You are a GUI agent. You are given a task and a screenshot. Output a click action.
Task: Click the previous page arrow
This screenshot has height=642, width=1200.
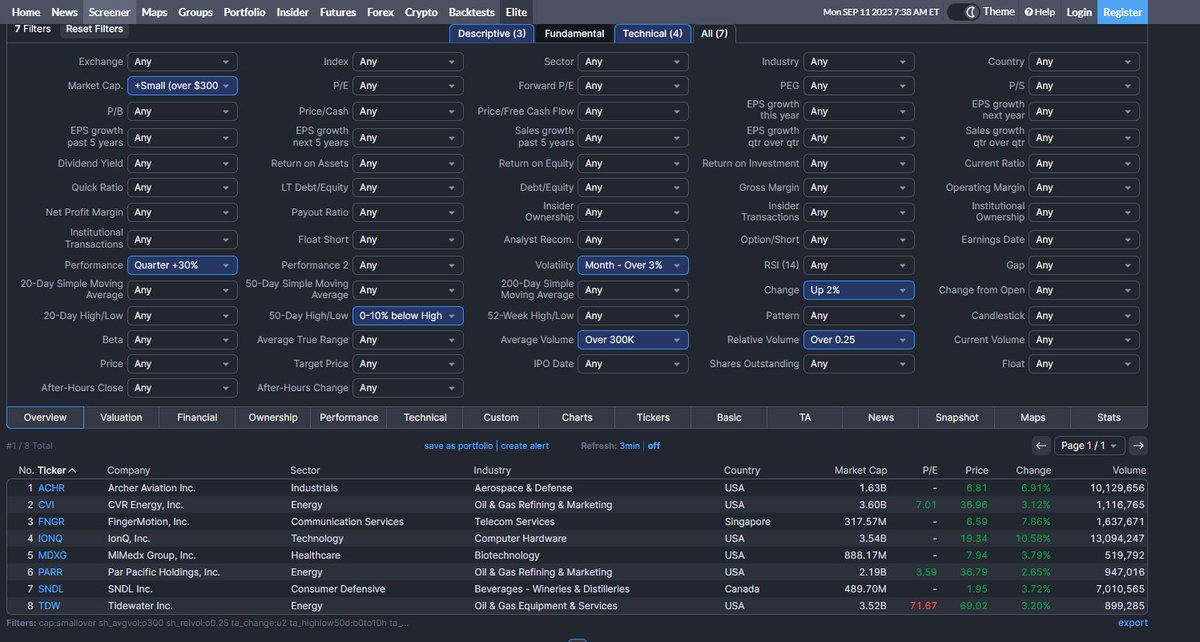click(1041, 445)
